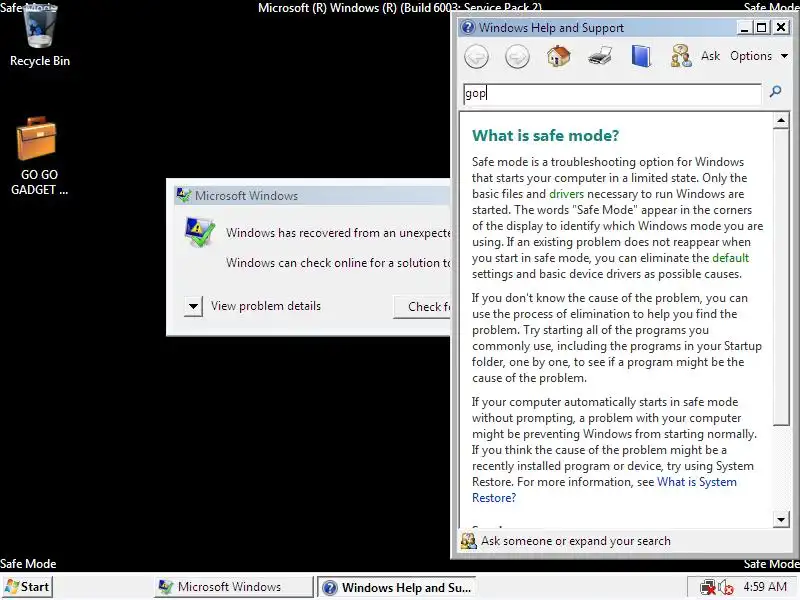
Task: Click the Help window title bar question icon
Action: 467,27
